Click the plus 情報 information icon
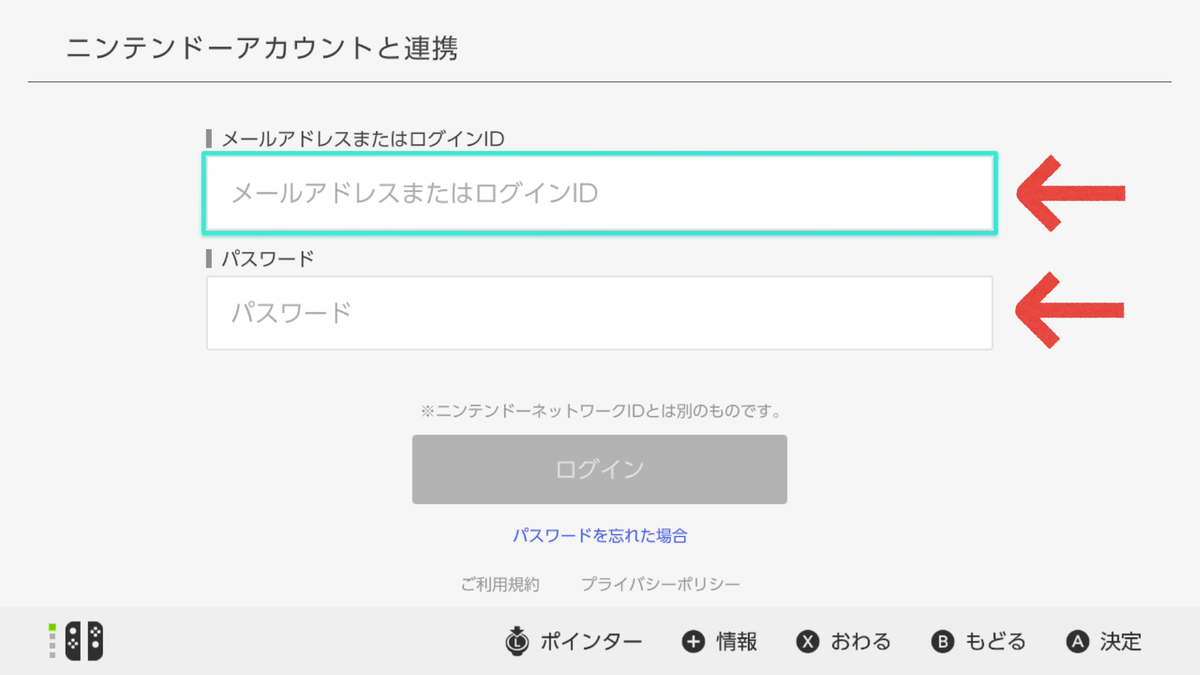1200x675 pixels. (x=694, y=642)
